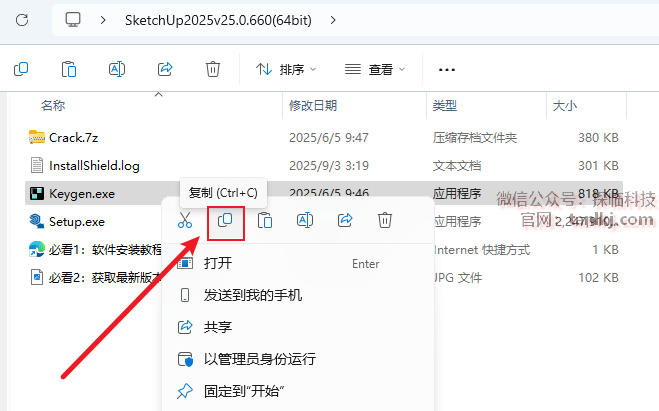Open the 查看 view dropdown
Image resolution: width=659 pixels, height=411 pixels.
point(375,69)
